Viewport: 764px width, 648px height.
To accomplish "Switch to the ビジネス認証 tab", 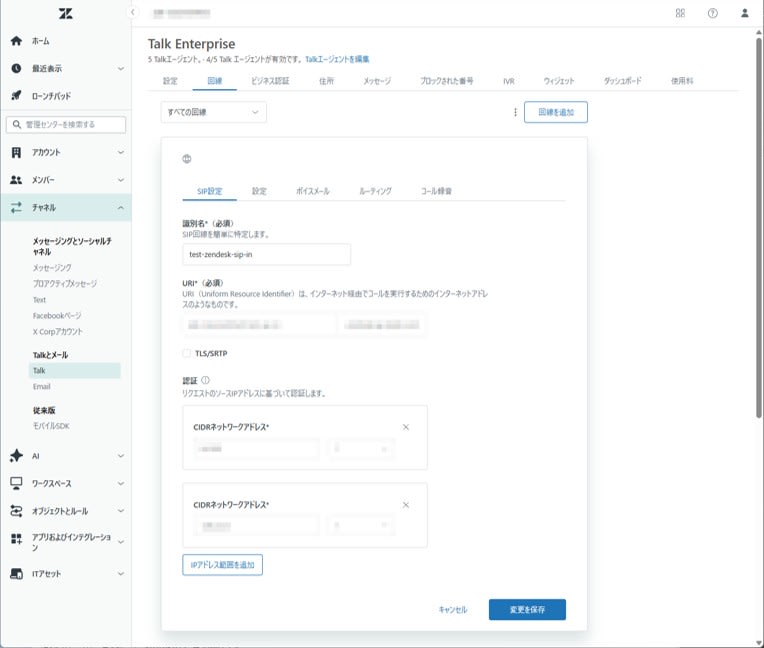I will pos(270,81).
